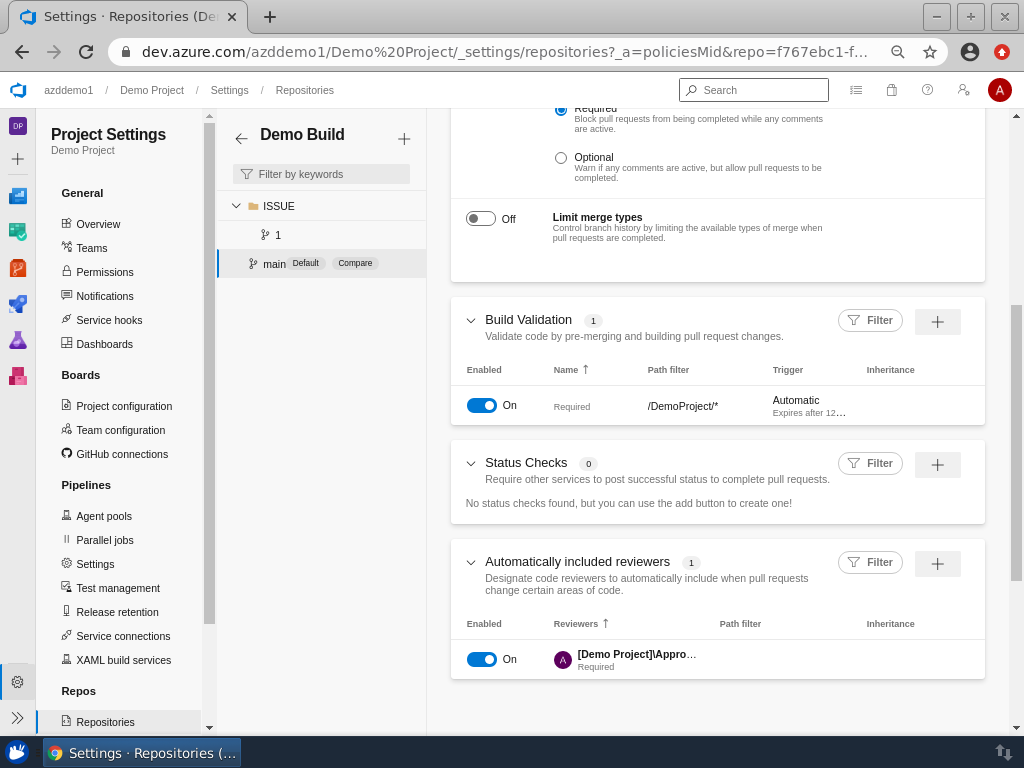Viewport: 1024px width, 768px height.
Task: Open Test Plans flask icon
Action: (18, 340)
